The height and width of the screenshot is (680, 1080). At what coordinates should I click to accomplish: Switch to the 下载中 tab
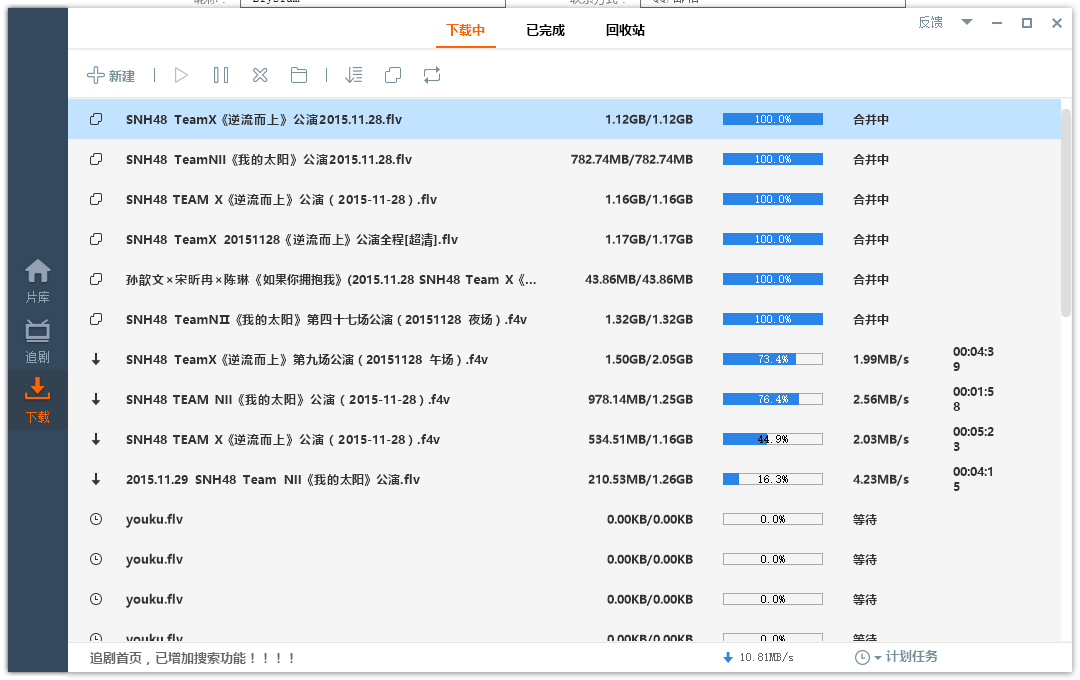click(x=466, y=30)
